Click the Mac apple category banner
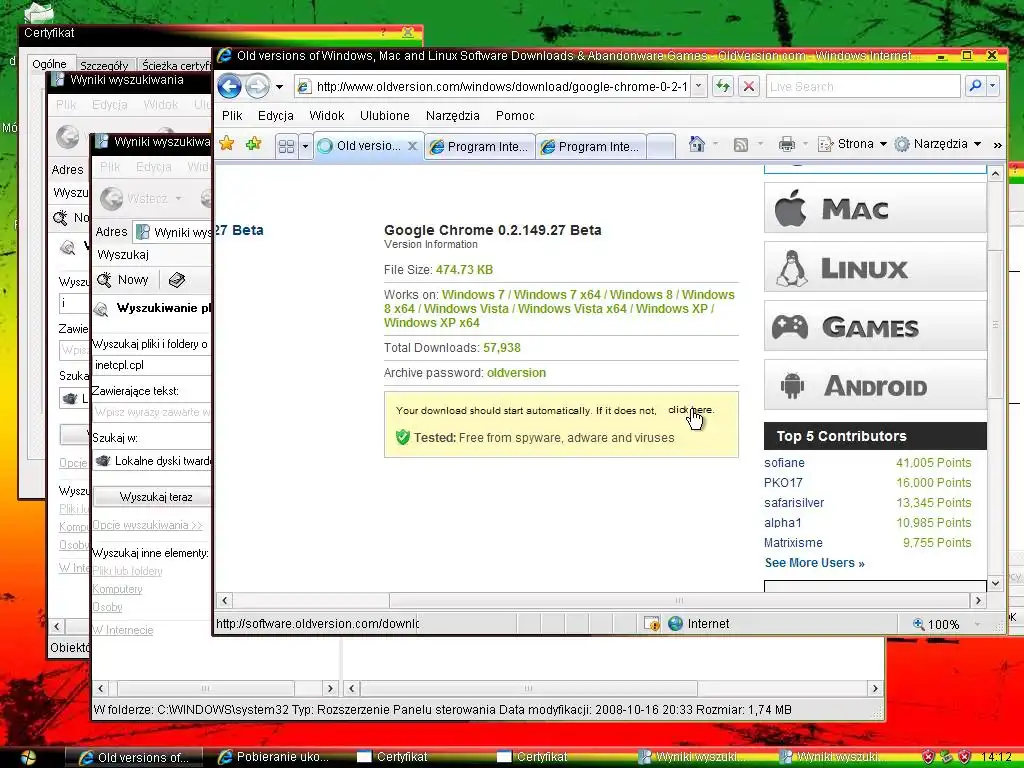The height and width of the screenshot is (768, 1024). 875,208
